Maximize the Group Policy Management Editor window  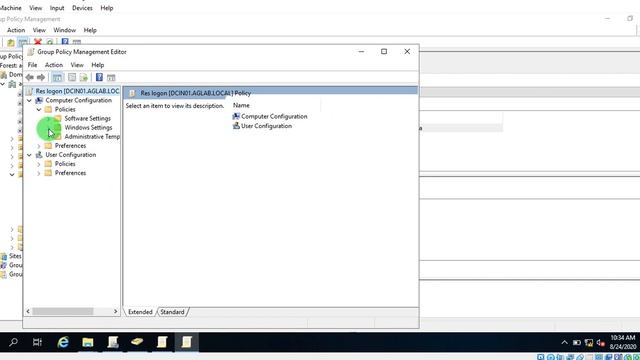(384, 51)
